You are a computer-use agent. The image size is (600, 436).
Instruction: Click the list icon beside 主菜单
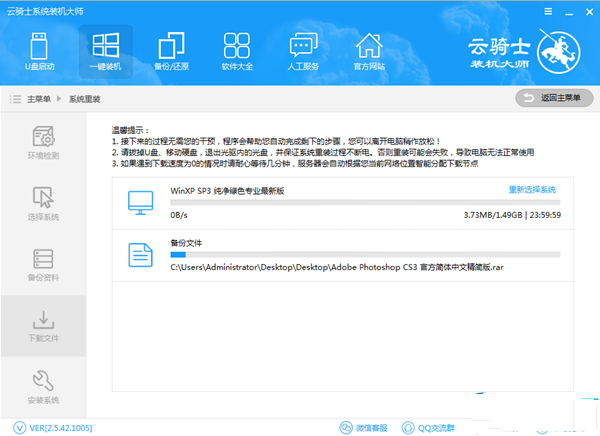coord(15,99)
